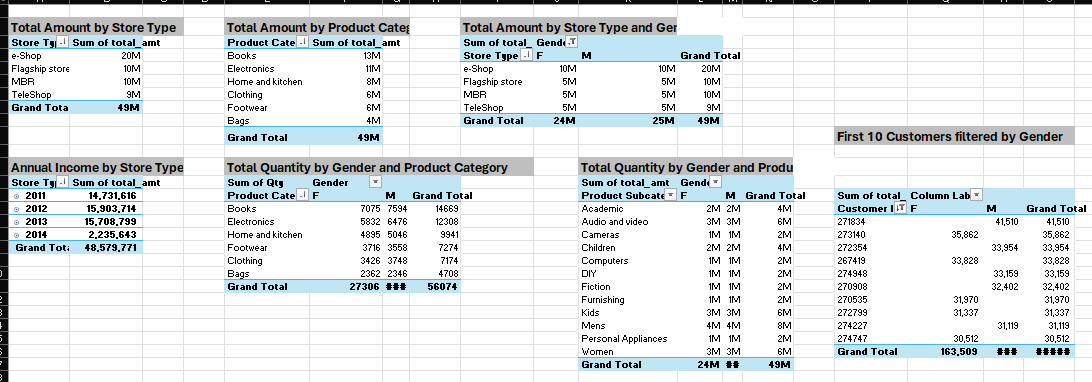Select the 8M value for Home and kitchen
The width and height of the screenshot is (1092, 382).
pos(346,82)
